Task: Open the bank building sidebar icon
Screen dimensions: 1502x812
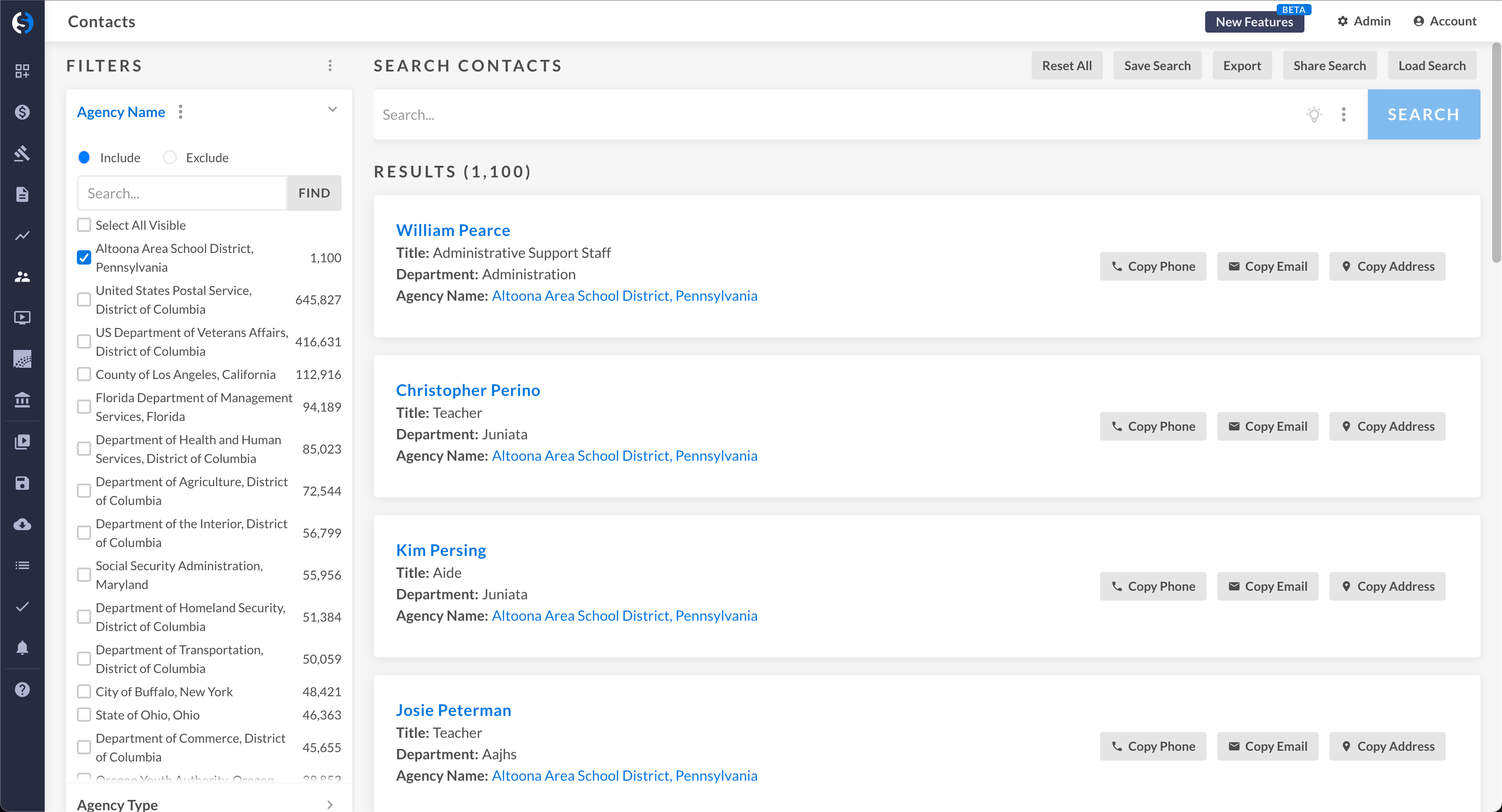Action: coord(22,400)
